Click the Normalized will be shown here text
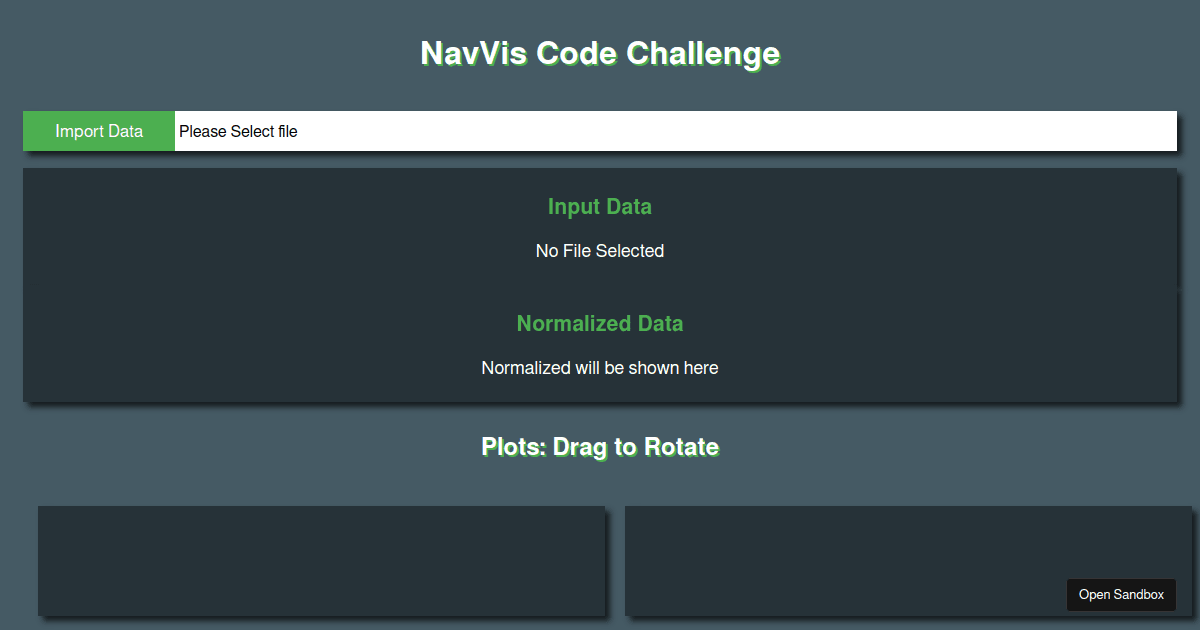Viewport: 1200px width, 630px height. point(600,368)
